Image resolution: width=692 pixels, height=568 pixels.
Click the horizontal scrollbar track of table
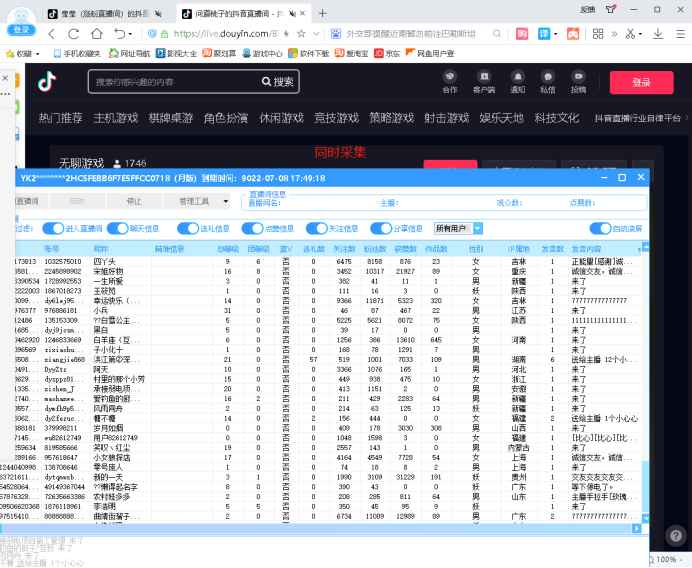316,528
